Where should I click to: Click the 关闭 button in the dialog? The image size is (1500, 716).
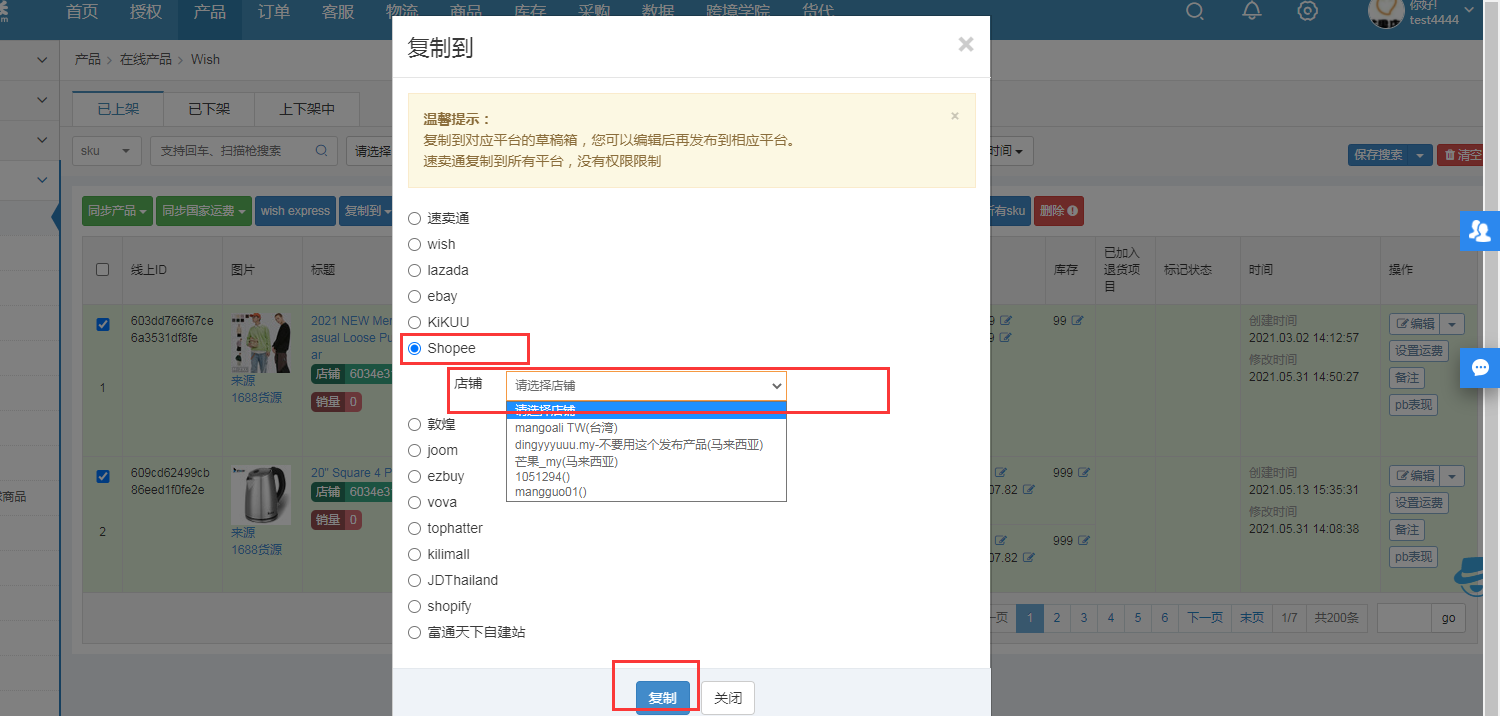(x=728, y=698)
